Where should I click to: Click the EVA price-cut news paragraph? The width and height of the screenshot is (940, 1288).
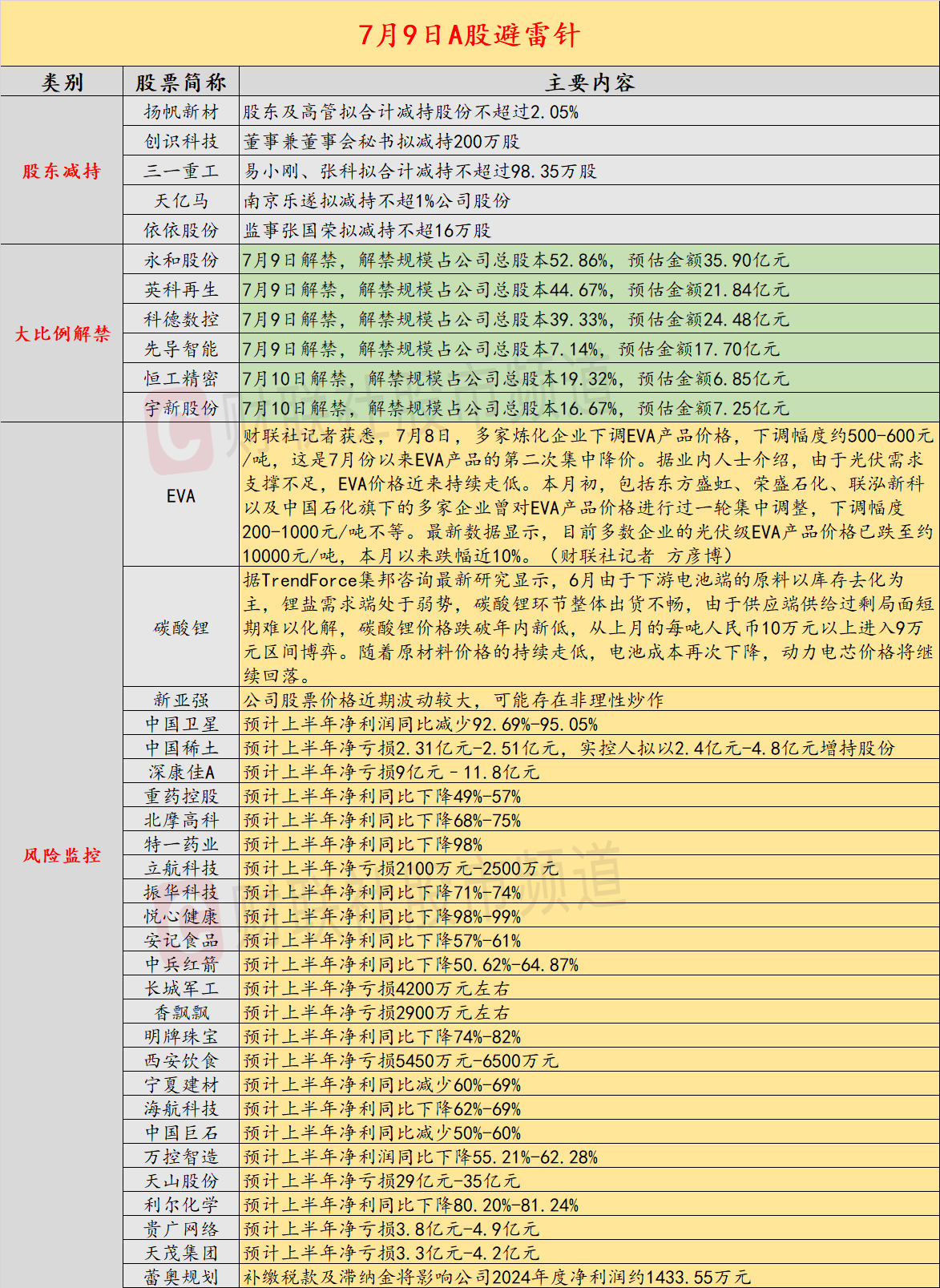point(589,496)
